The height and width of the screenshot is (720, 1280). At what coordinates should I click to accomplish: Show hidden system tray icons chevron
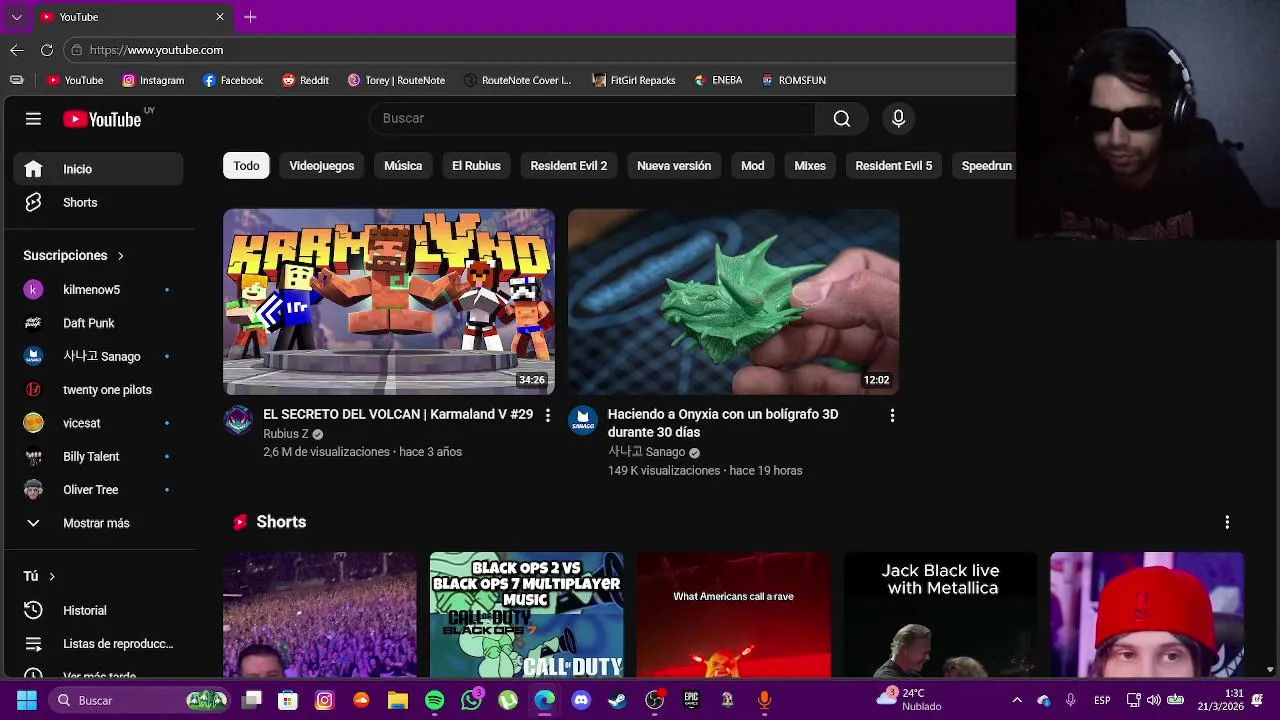[1017, 700]
